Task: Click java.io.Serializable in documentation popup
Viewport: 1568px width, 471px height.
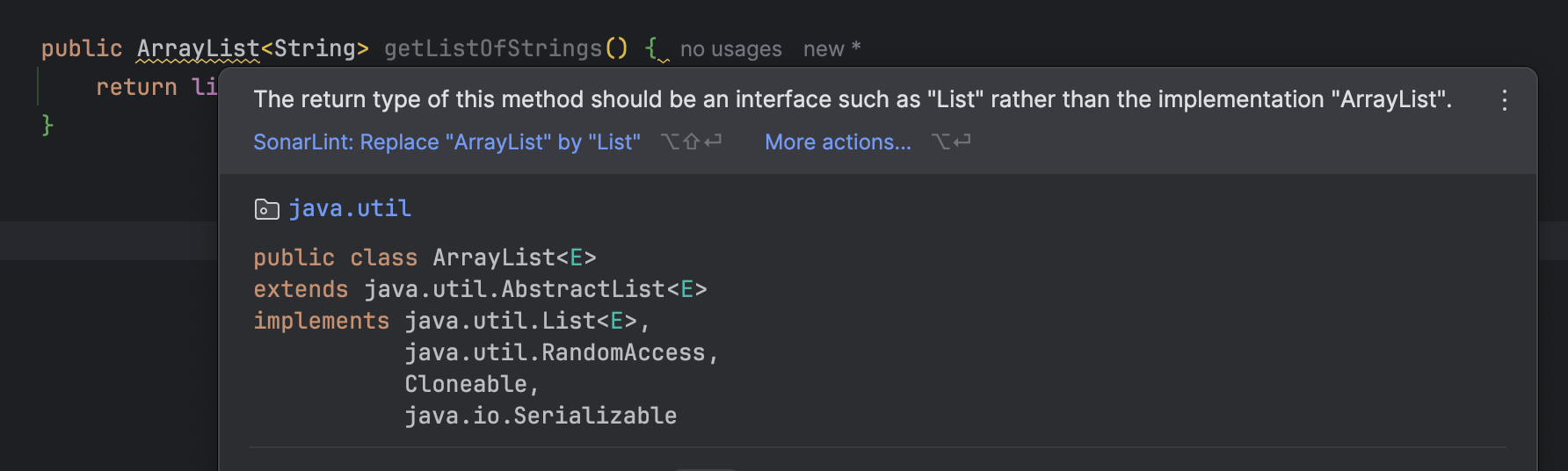Action: (541, 416)
